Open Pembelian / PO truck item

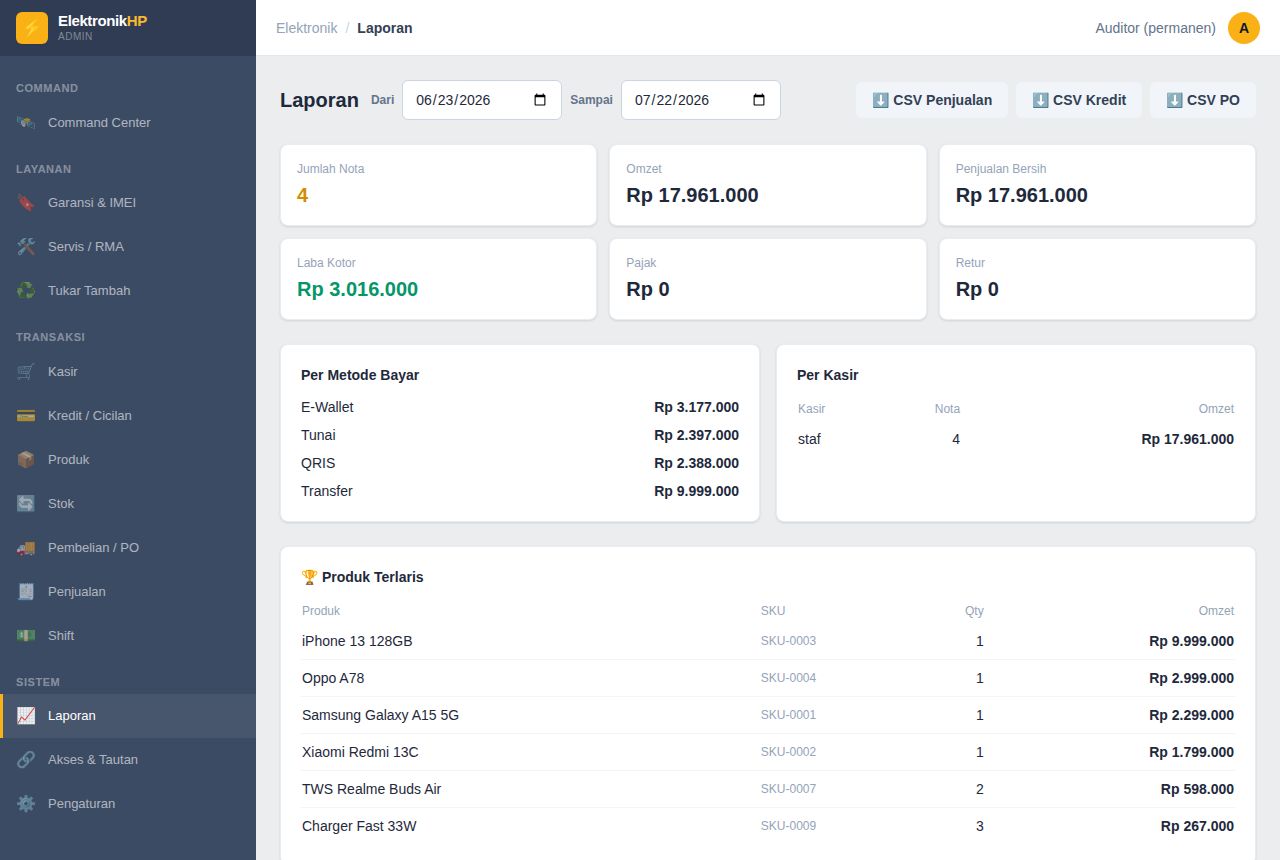[128, 547]
